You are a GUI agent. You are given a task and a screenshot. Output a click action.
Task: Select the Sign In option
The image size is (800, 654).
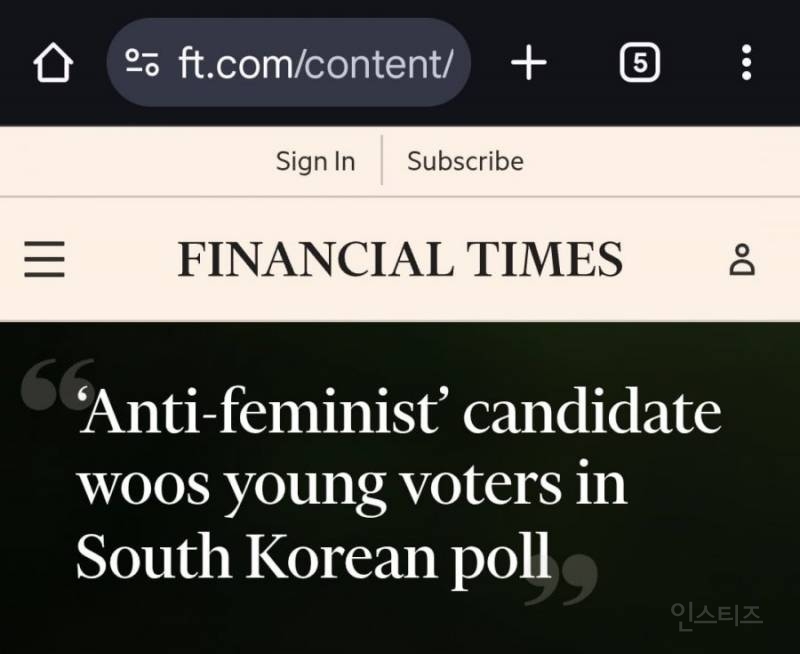[315, 161]
